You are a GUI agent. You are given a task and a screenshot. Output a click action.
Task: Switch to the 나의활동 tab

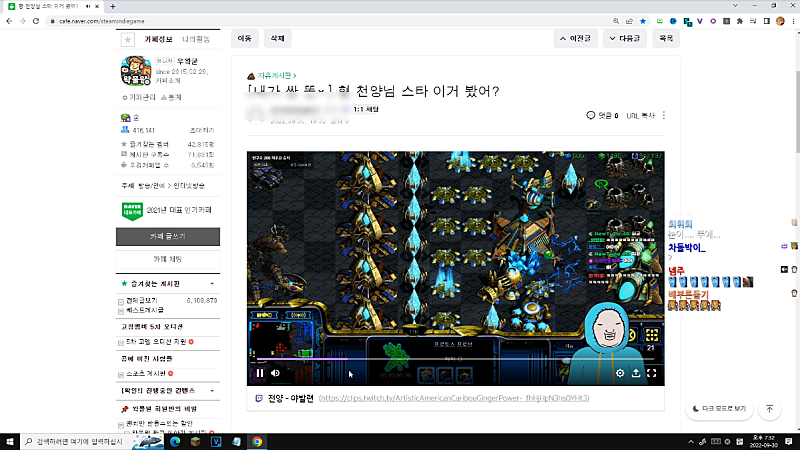pos(196,38)
